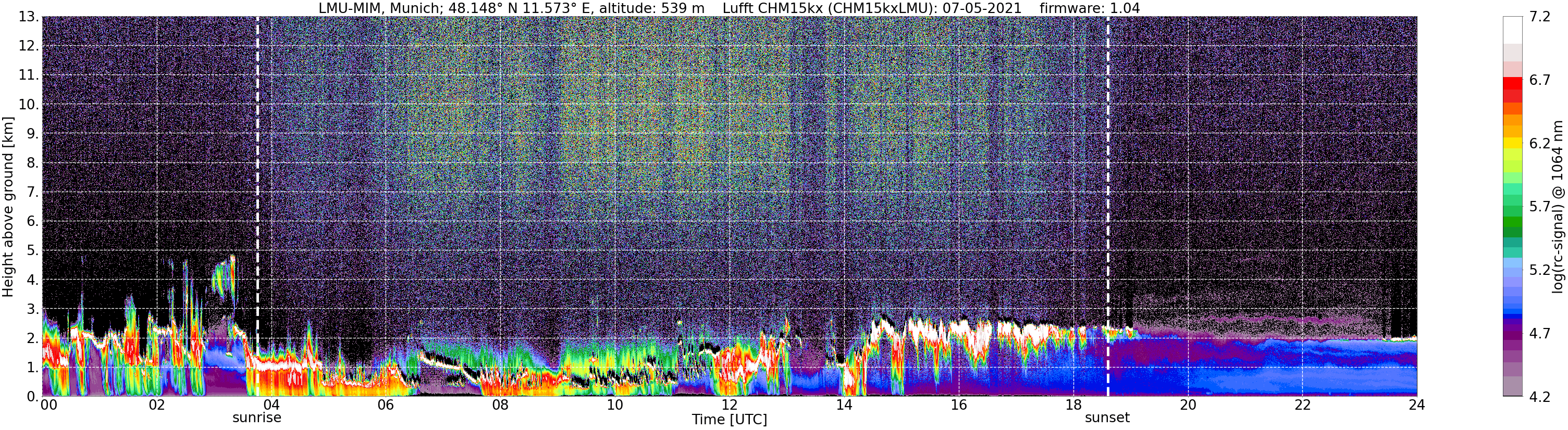The image size is (1568, 430).
Task: Click the '10.' height axis tick label
Action: tap(29, 105)
